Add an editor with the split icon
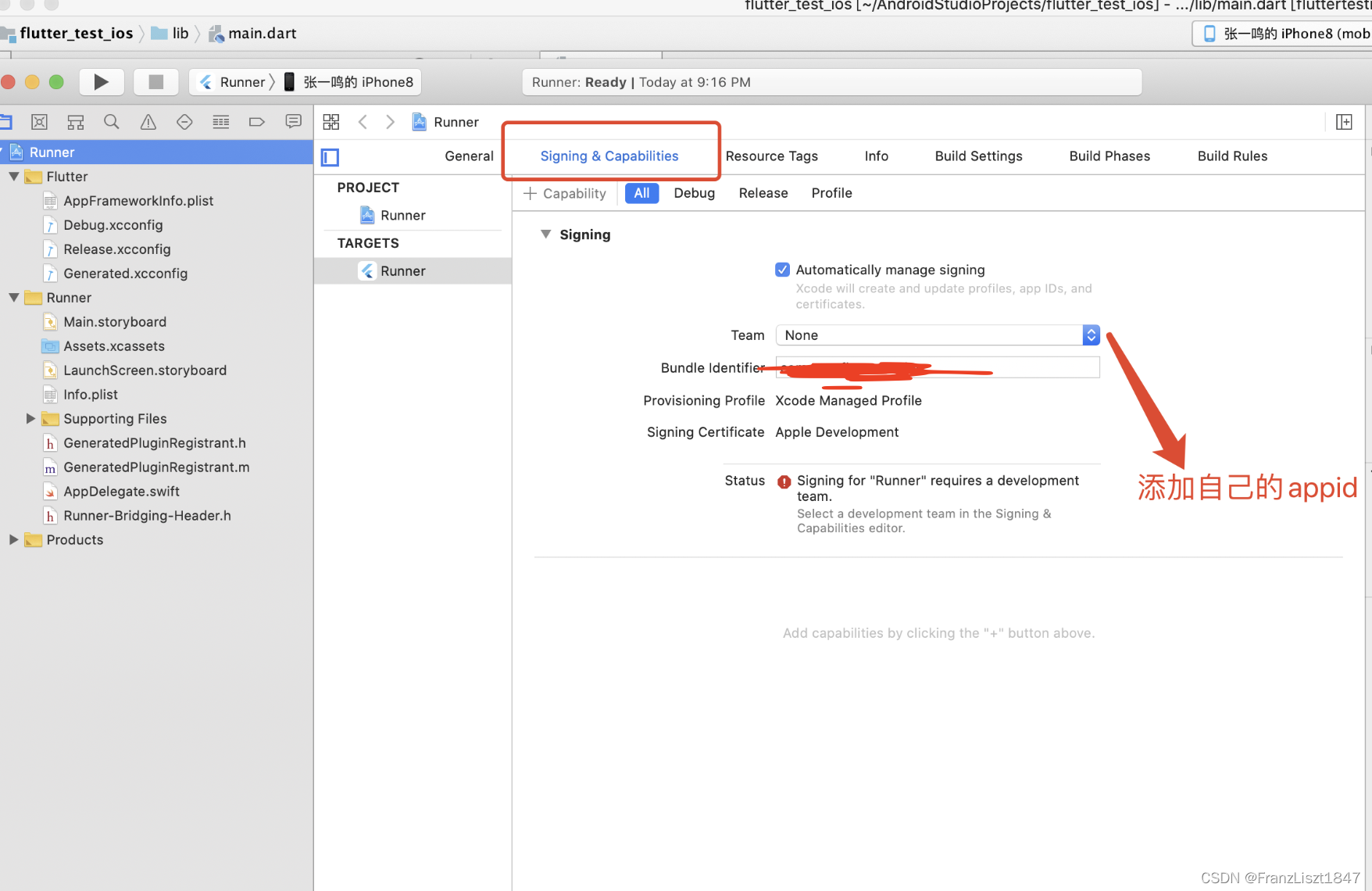 (x=1344, y=122)
